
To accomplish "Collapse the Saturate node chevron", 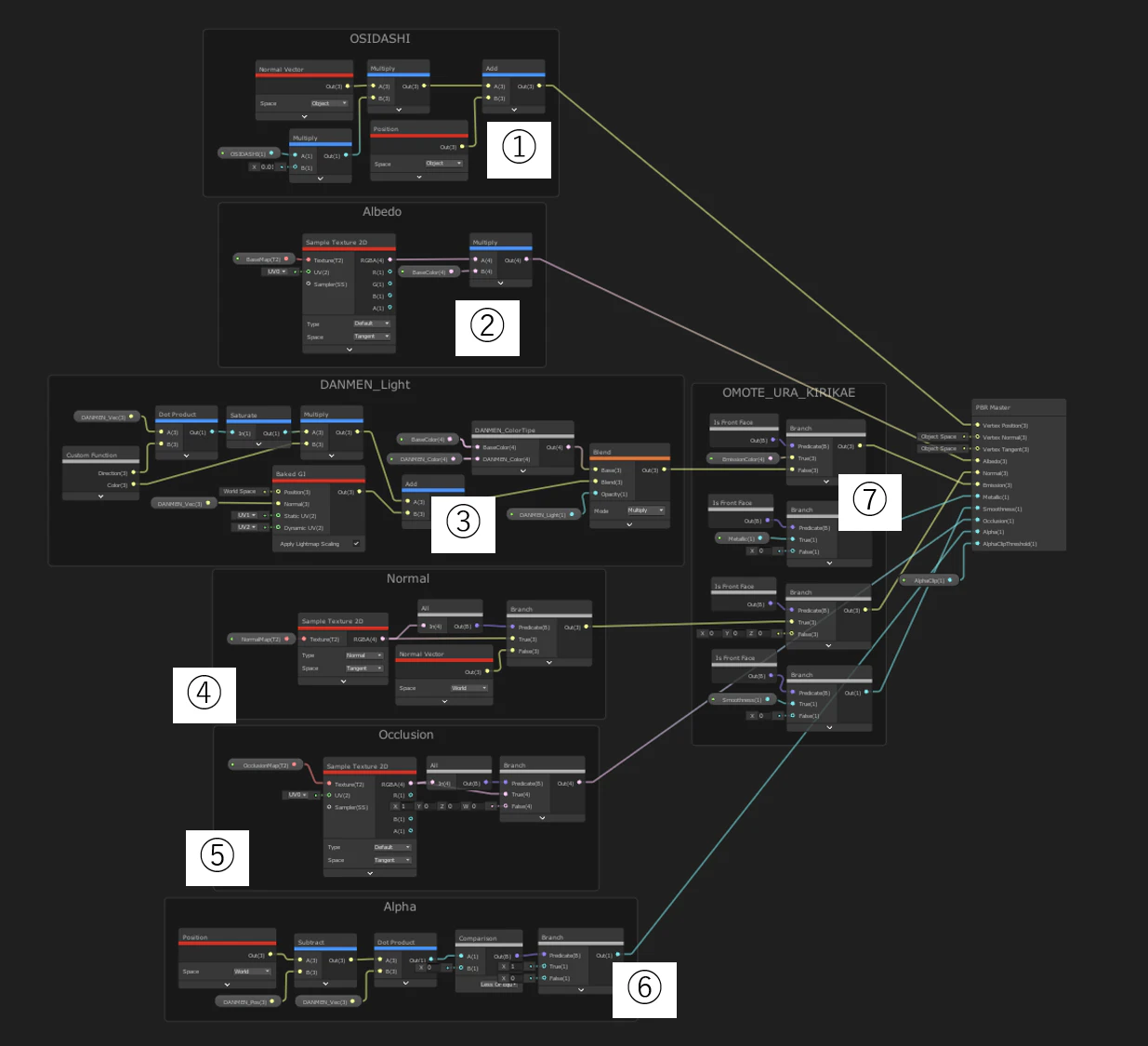I will click(258, 444).
